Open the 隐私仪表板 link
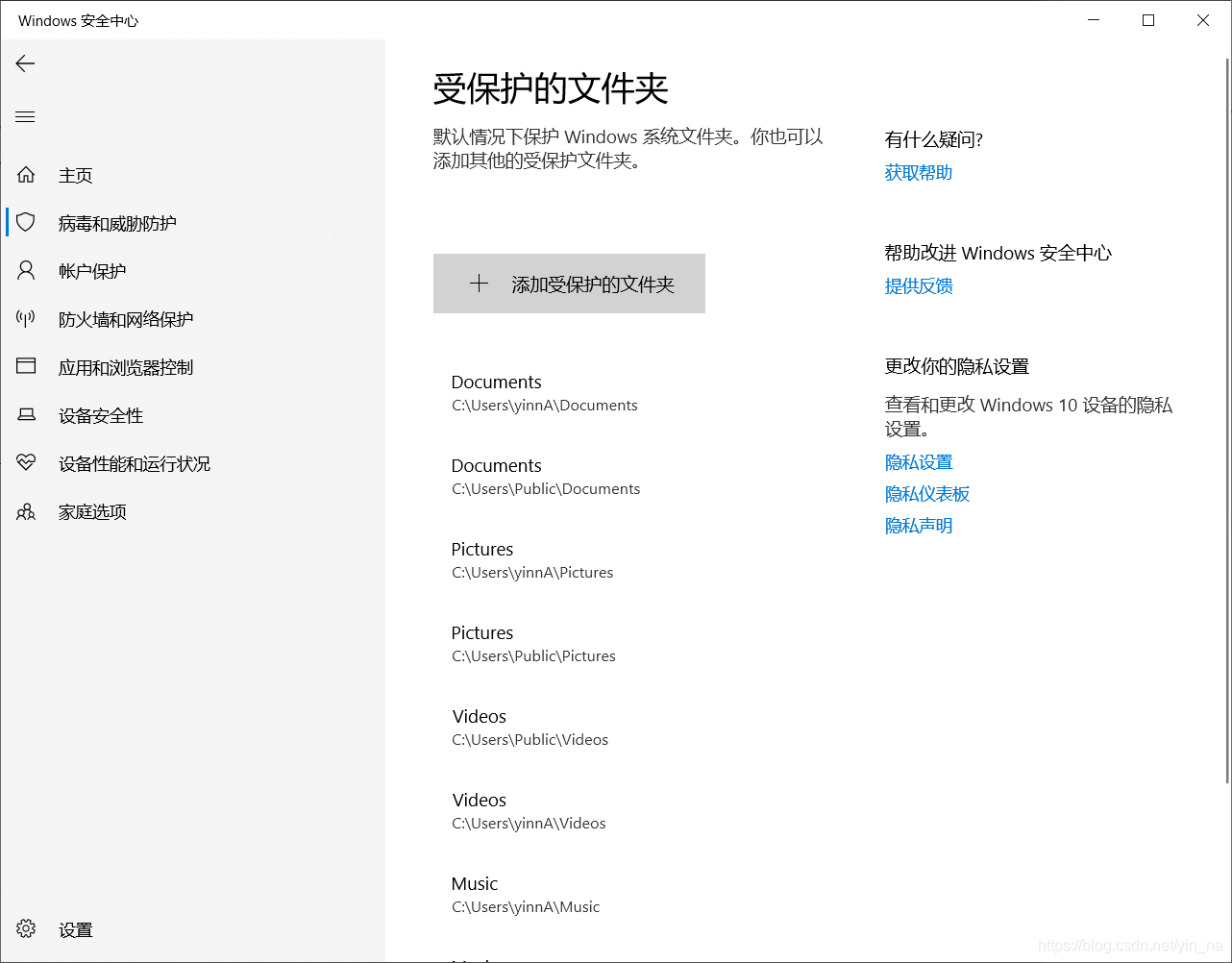 click(927, 494)
